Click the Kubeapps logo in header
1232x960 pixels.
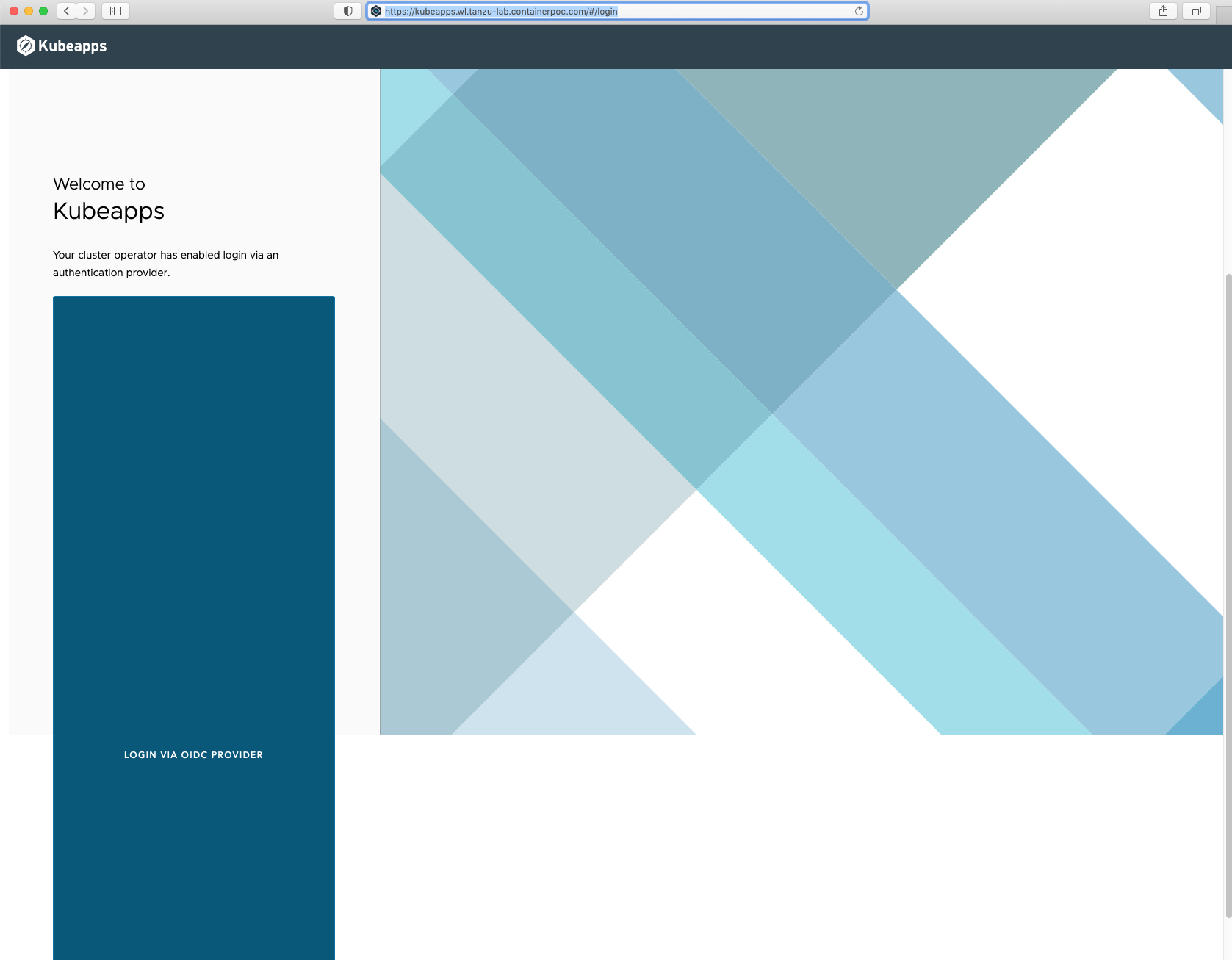tap(62, 46)
